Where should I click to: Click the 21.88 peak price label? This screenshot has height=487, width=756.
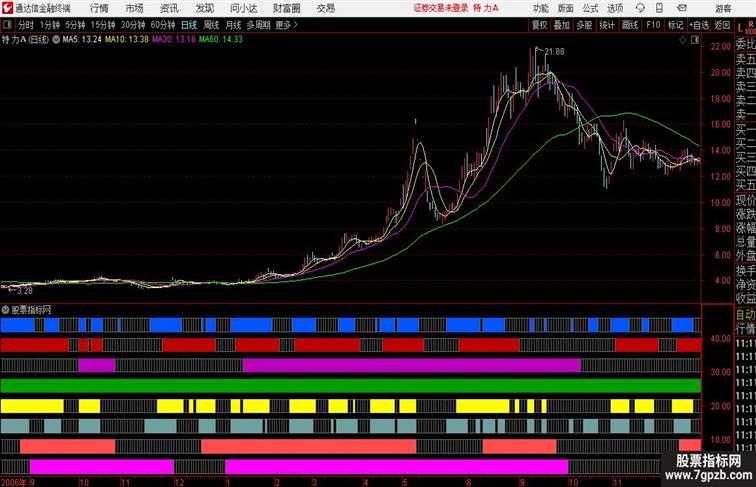[554, 52]
